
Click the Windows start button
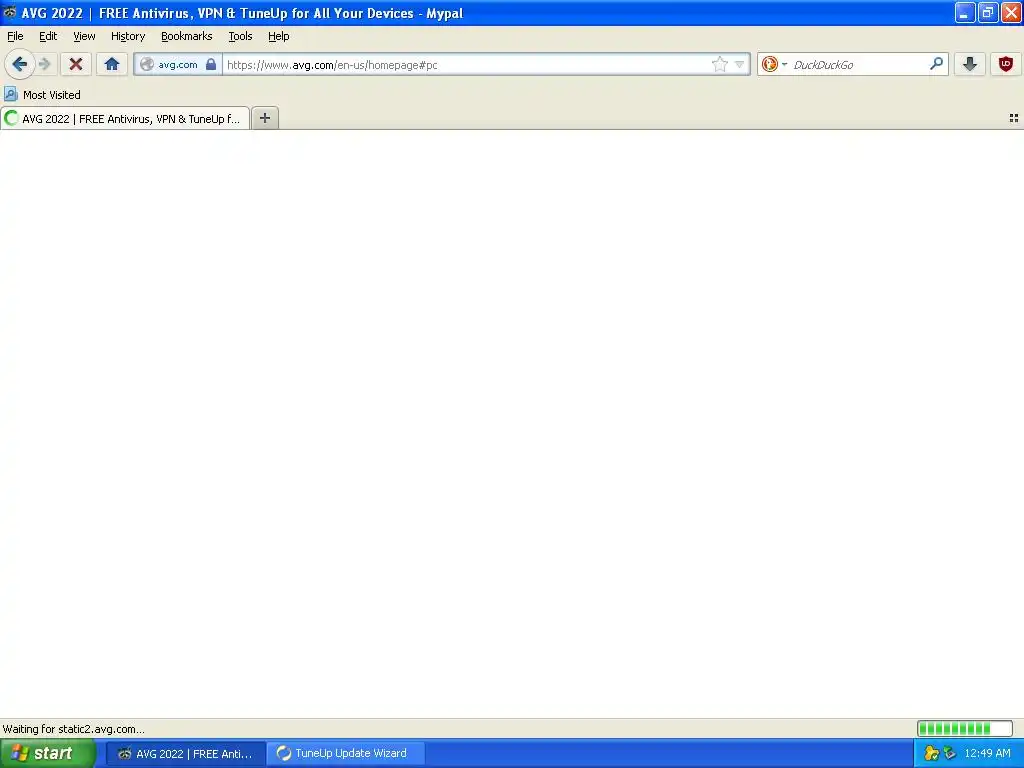pos(48,753)
